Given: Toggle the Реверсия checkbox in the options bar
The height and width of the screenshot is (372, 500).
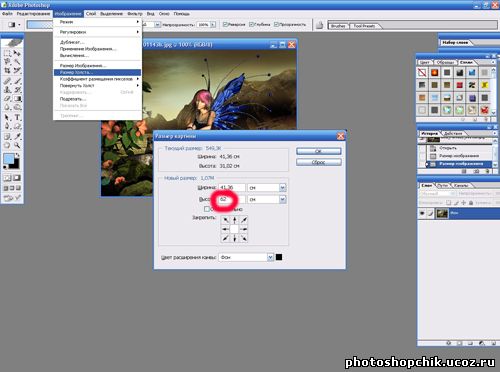Looking at the screenshot, I should (x=225, y=24).
